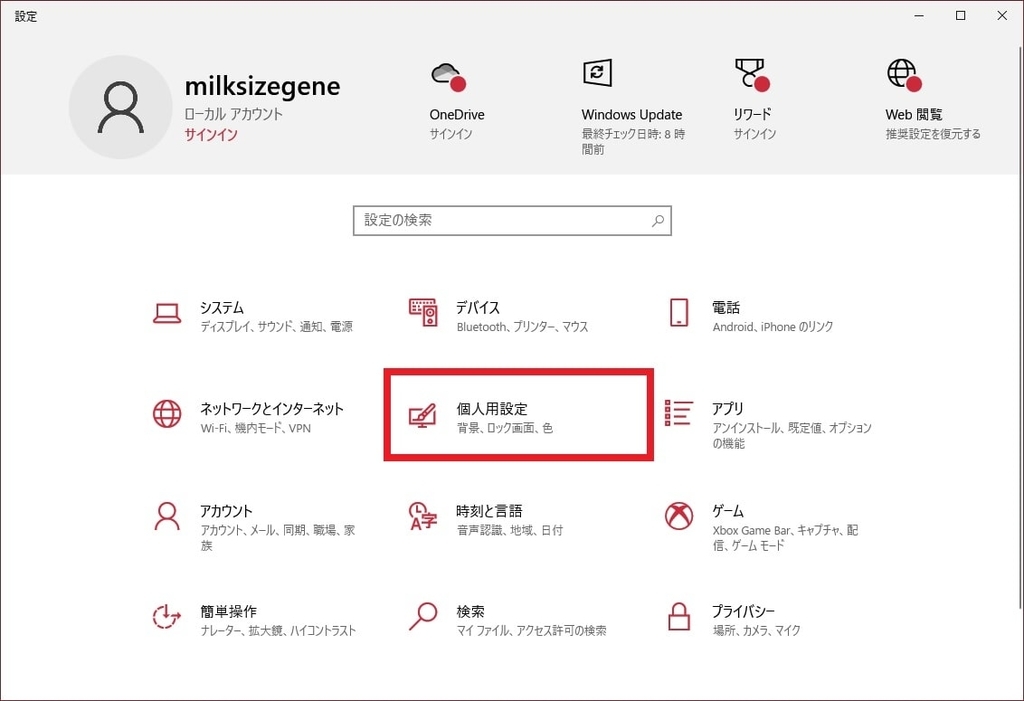Select the プライバシー category title
This screenshot has width=1024, height=701.
743,611
